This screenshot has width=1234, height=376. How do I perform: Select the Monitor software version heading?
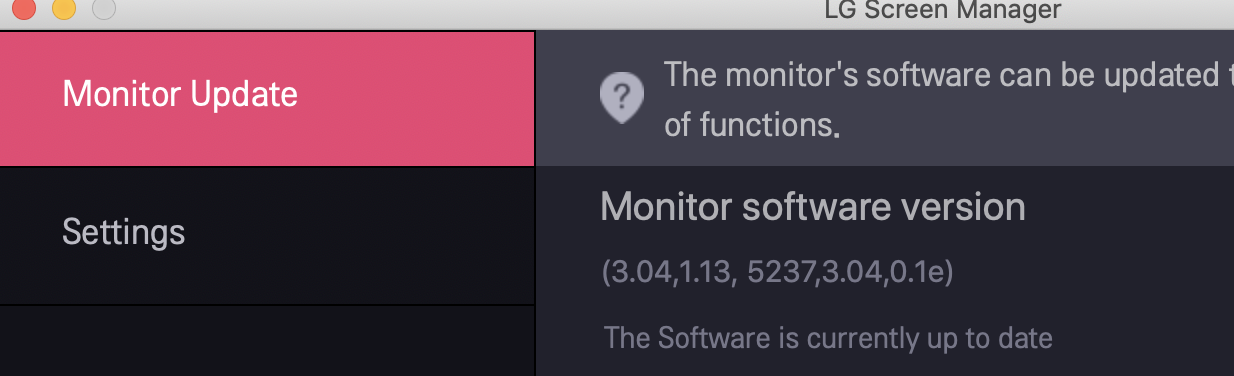click(x=812, y=207)
